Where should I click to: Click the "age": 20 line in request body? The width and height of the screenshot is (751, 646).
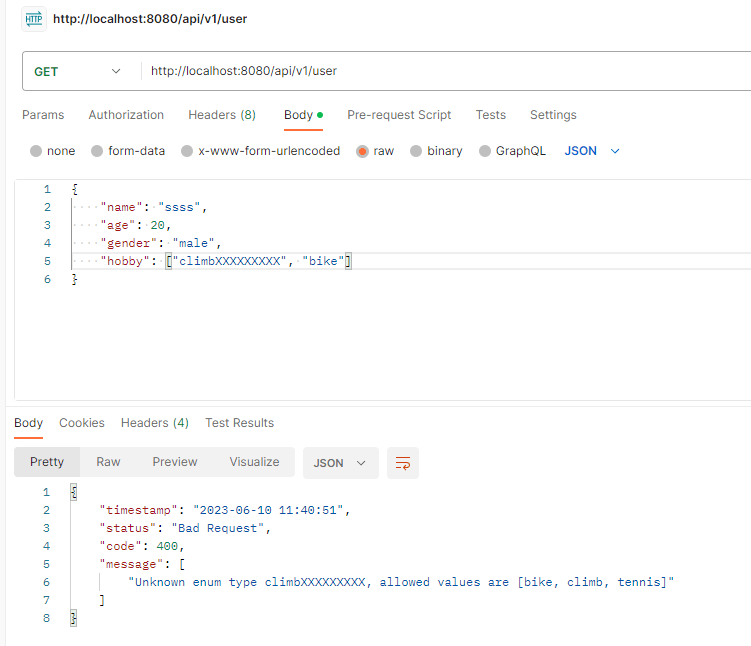[136, 225]
